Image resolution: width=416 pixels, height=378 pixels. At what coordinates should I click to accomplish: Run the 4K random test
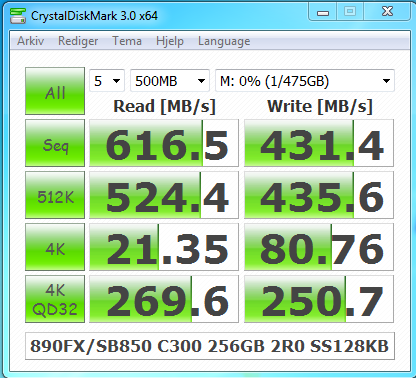(55, 247)
